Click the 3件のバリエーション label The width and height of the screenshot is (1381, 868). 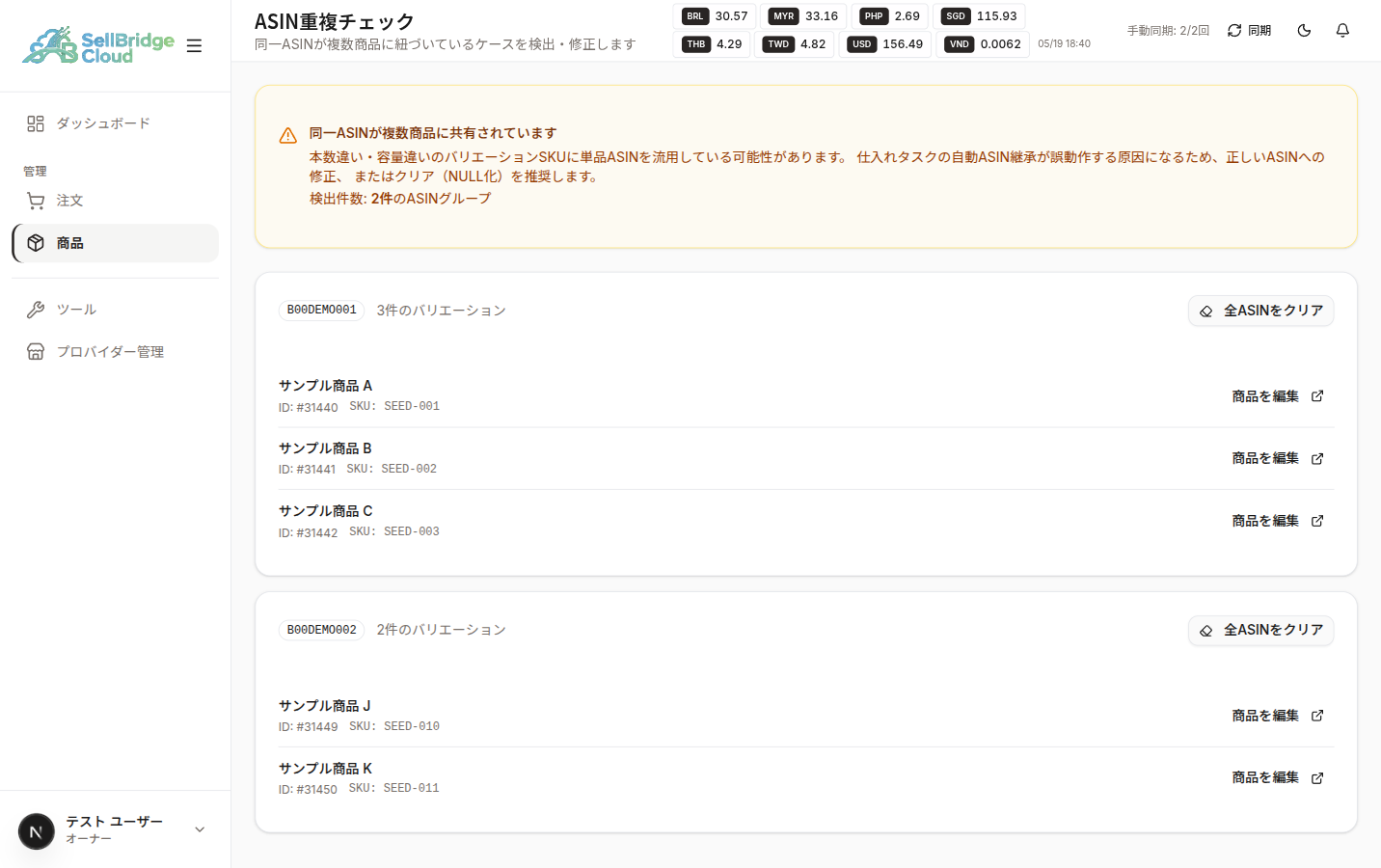click(x=441, y=311)
